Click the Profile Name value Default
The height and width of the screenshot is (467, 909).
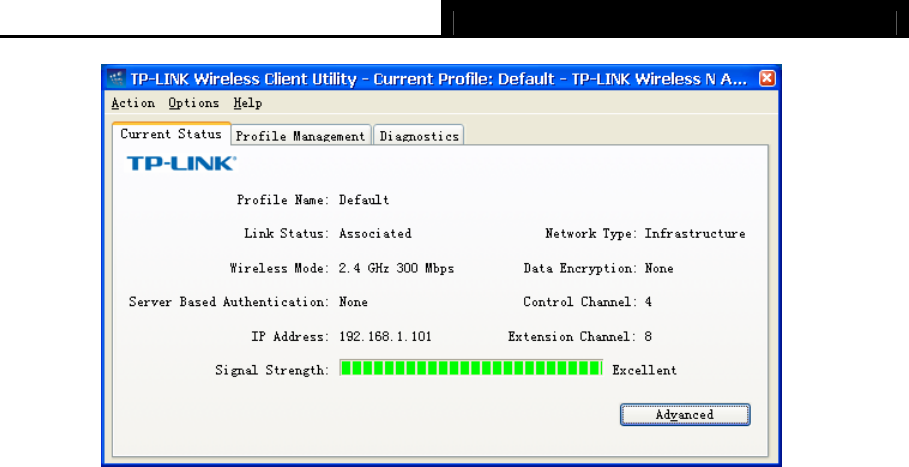tap(364, 200)
